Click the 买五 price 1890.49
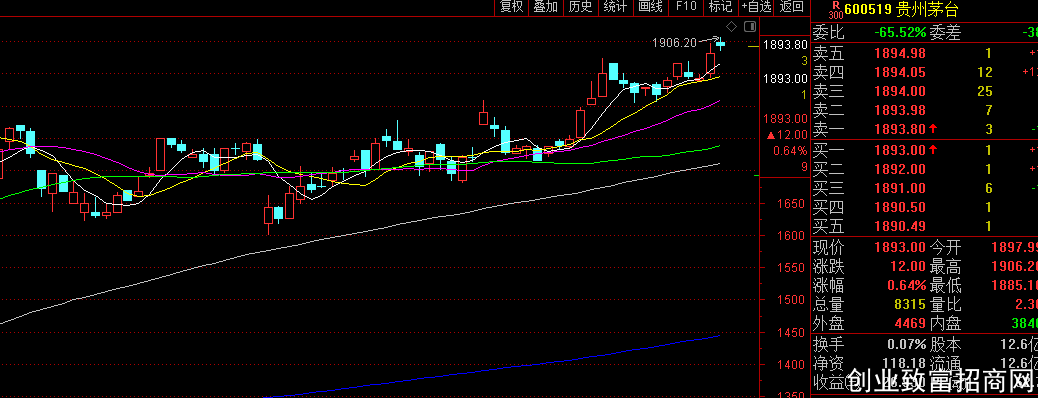The image size is (1038, 398). (901, 226)
